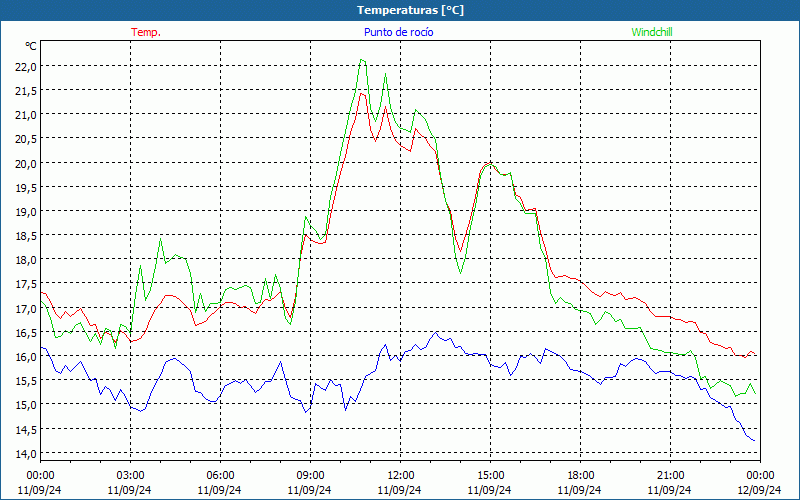Click the 15:00 time axis label
Viewport: 800px width, 500px height.
490,475
